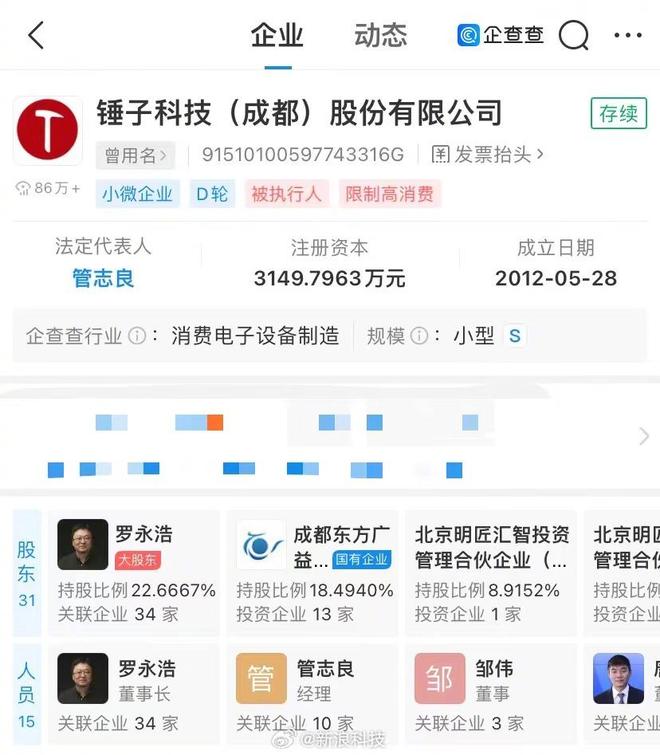Image resolution: width=660 pixels, height=755 pixels.
Task: Open shareholder 罗永浩 photo card
Action: 134,571
